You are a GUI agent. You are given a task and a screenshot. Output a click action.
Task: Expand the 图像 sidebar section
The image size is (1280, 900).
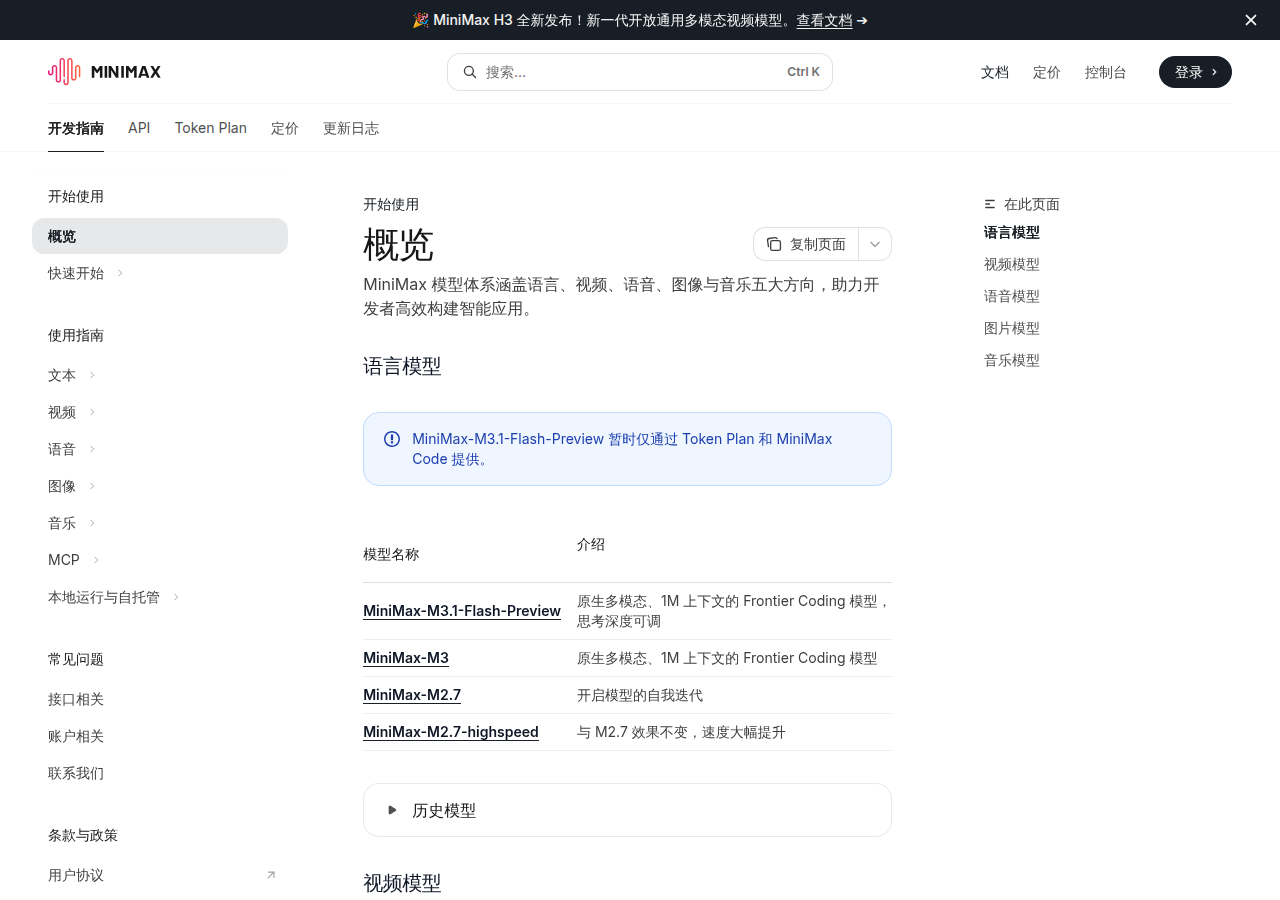[92, 486]
